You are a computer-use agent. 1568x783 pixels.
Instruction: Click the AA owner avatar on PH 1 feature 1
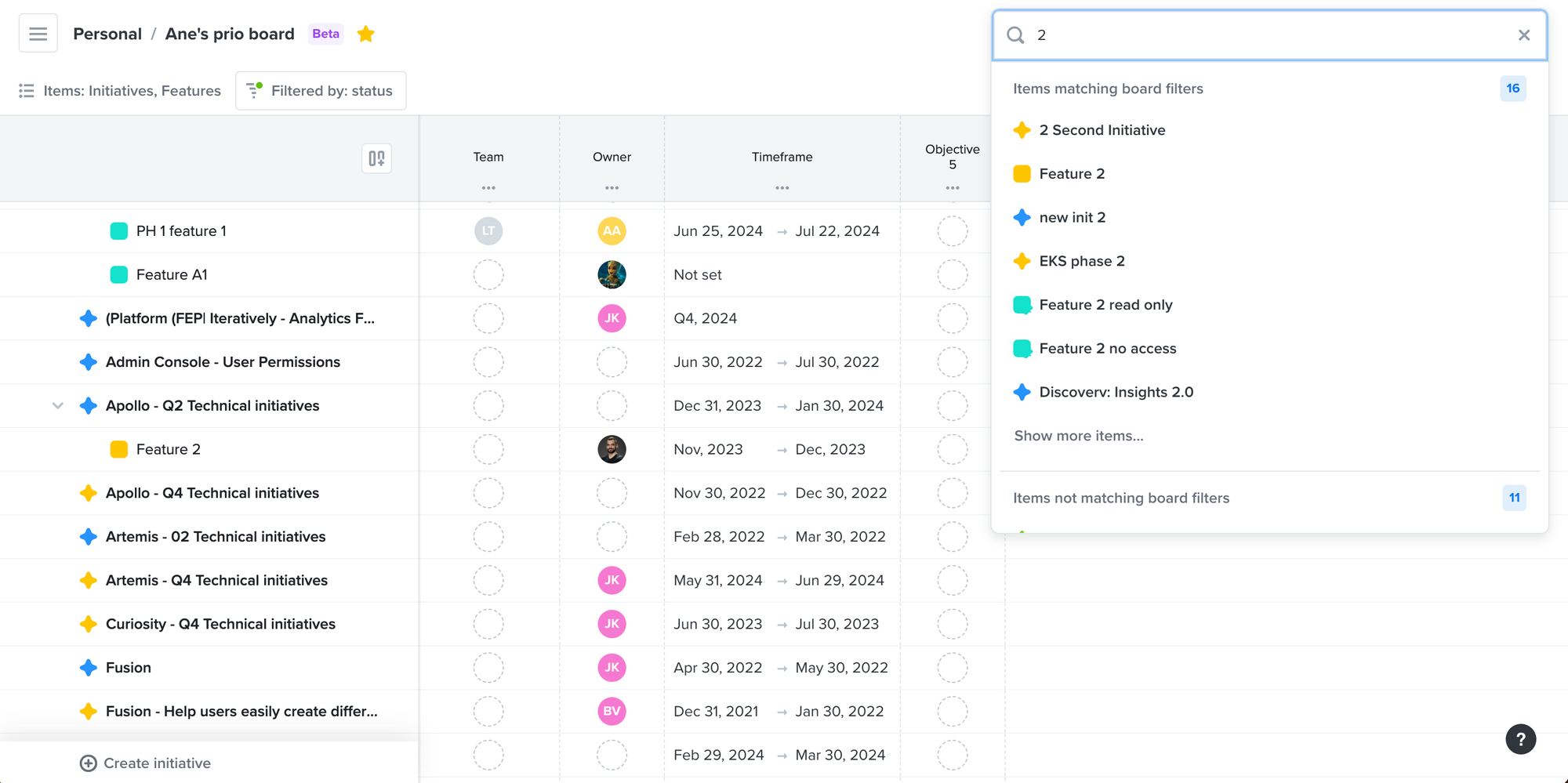612,230
